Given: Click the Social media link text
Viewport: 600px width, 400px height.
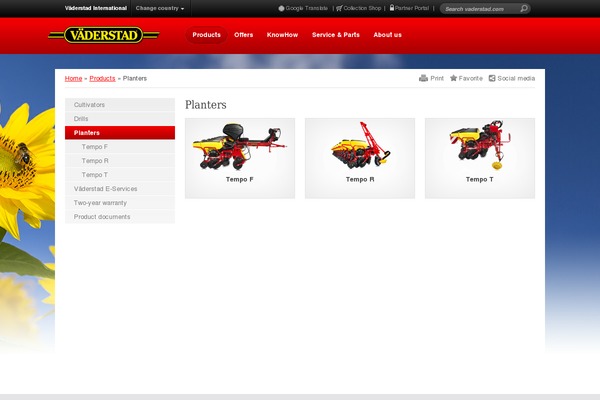Looking at the screenshot, I should (516, 78).
